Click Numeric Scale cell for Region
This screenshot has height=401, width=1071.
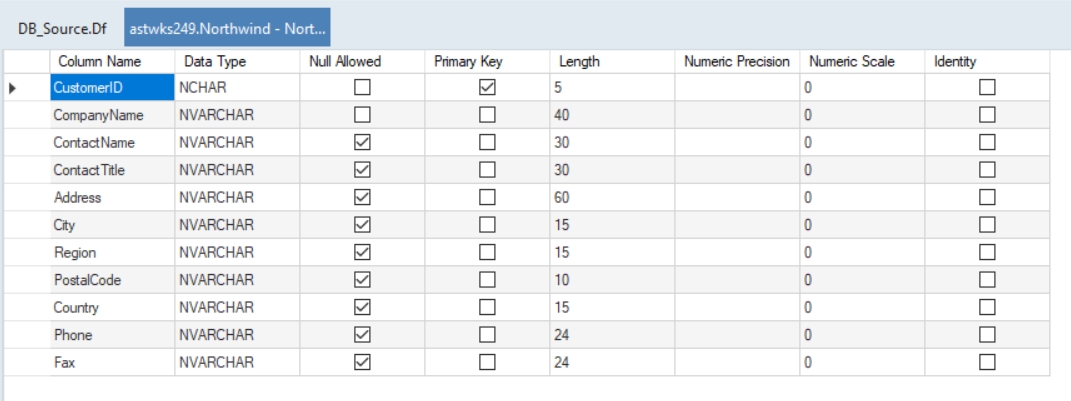coord(861,252)
